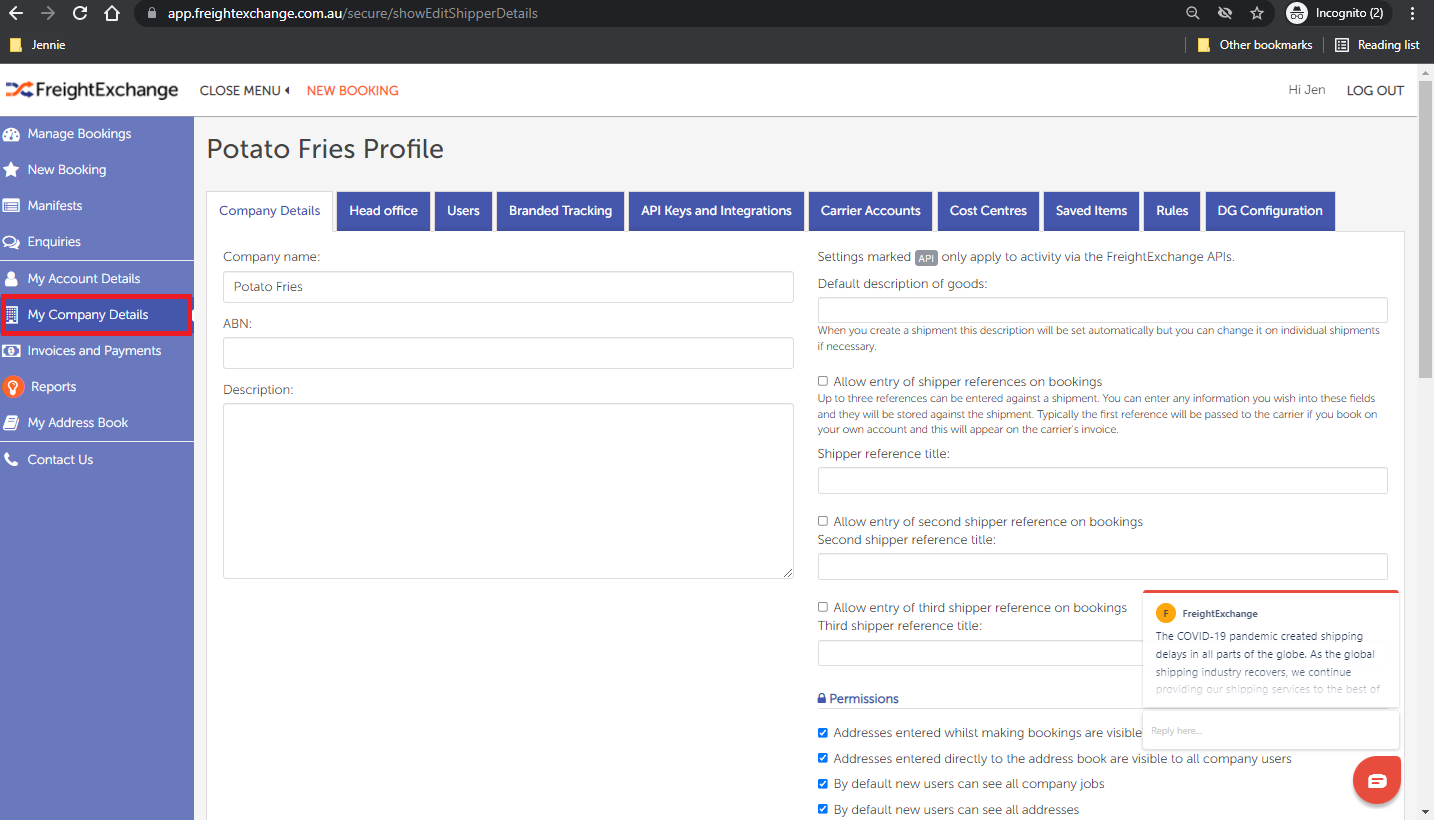Click the Shipper reference title field
The height and width of the screenshot is (820, 1434).
point(1103,480)
